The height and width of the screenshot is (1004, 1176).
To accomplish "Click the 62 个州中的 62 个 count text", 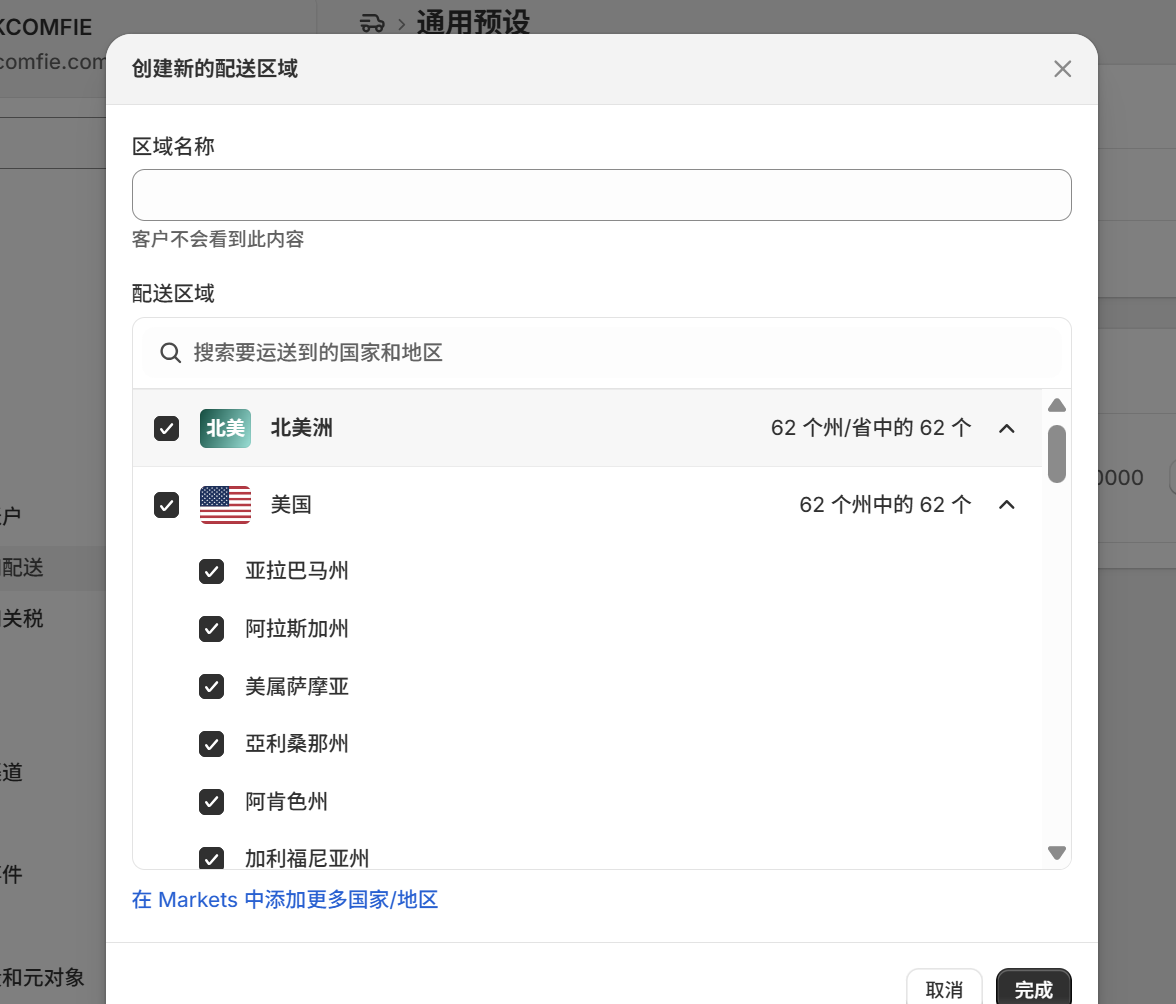I will pos(885,505).
